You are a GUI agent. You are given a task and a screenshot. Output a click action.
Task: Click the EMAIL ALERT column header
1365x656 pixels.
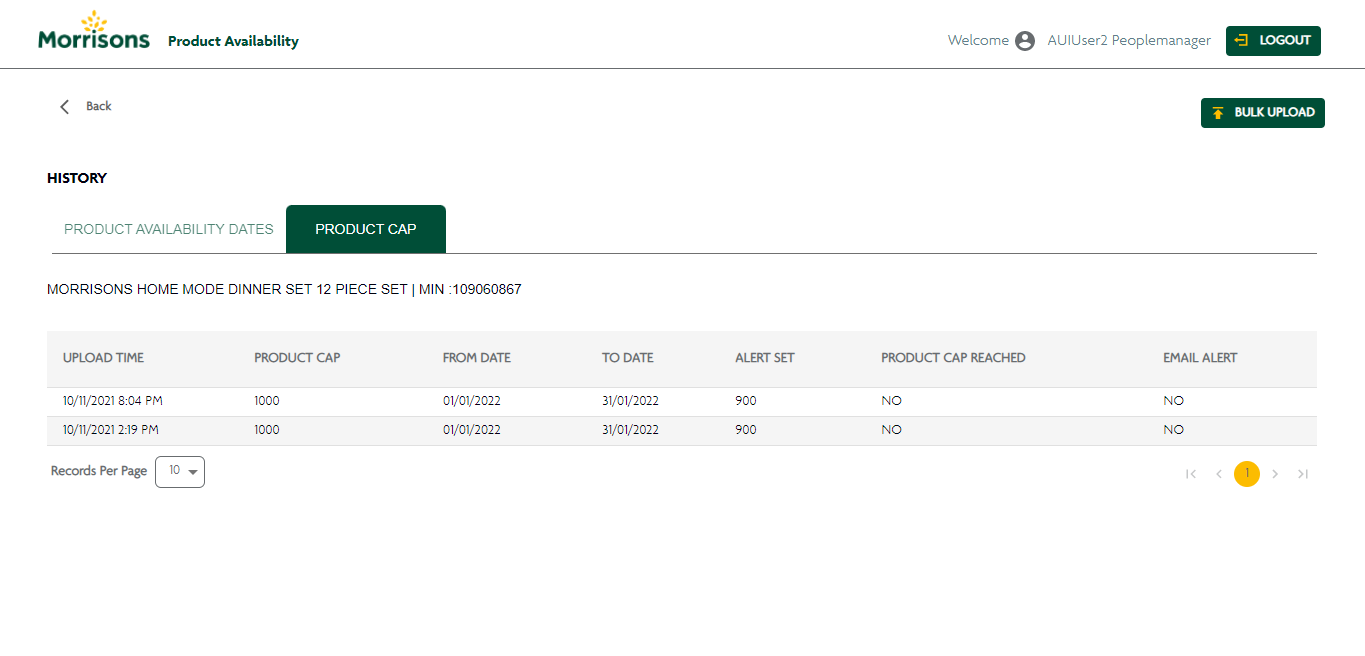click(x=1200, y=358)
